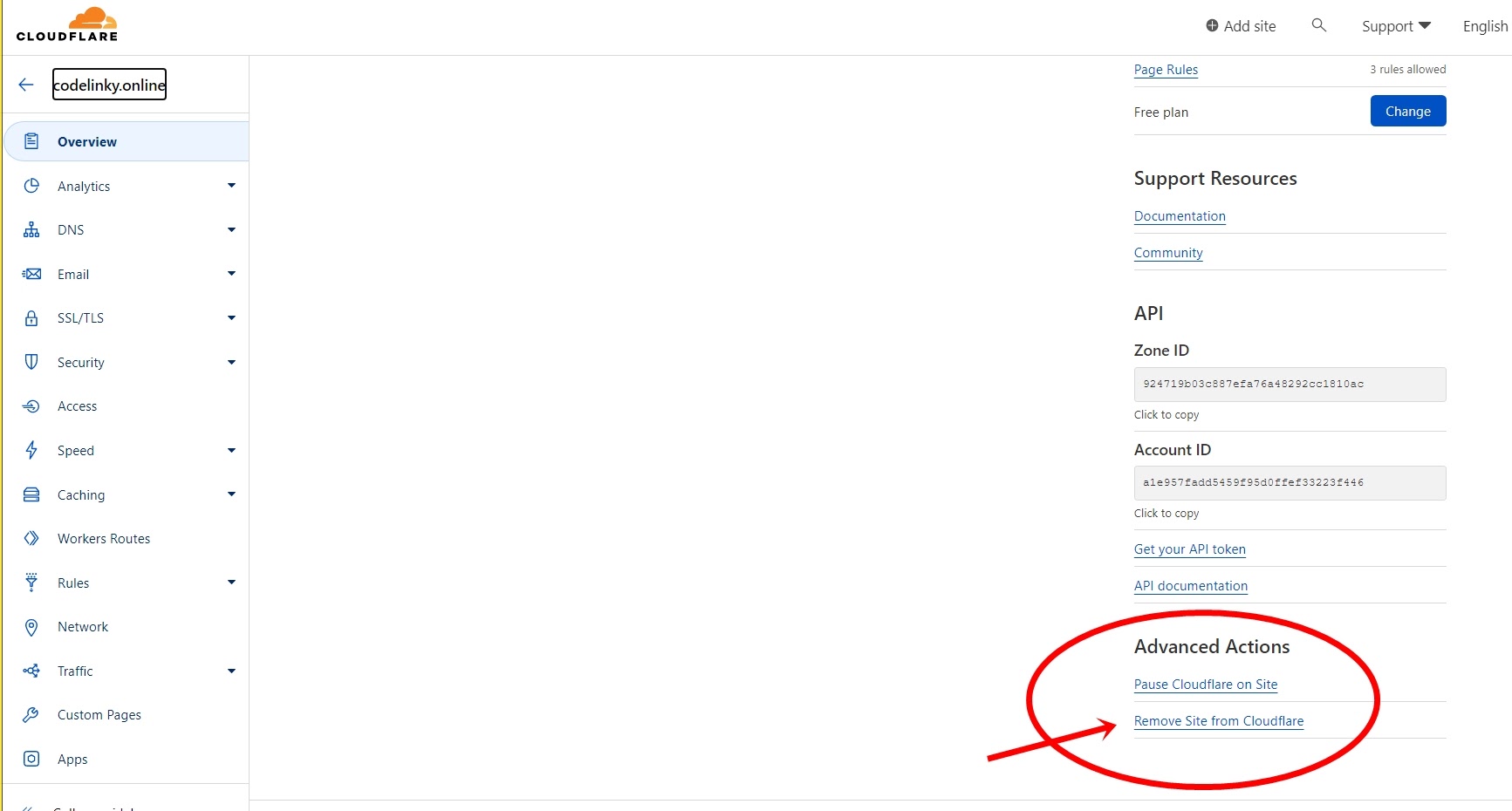Copy the Account ID value field
This screenshot has height=811, width=1512.
point(1290,482)
